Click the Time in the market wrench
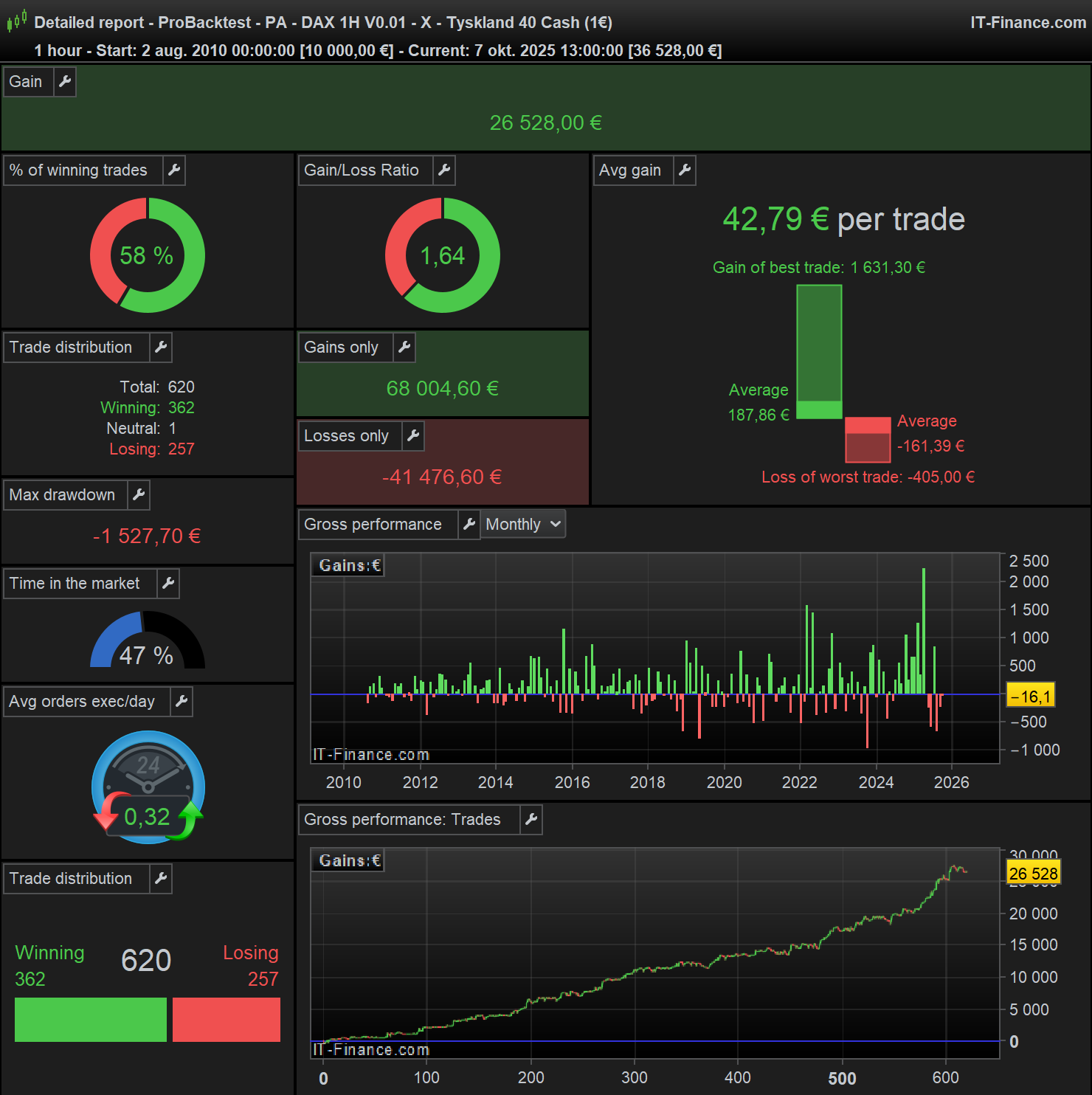1092x1095 pixels. coord(168,584)
